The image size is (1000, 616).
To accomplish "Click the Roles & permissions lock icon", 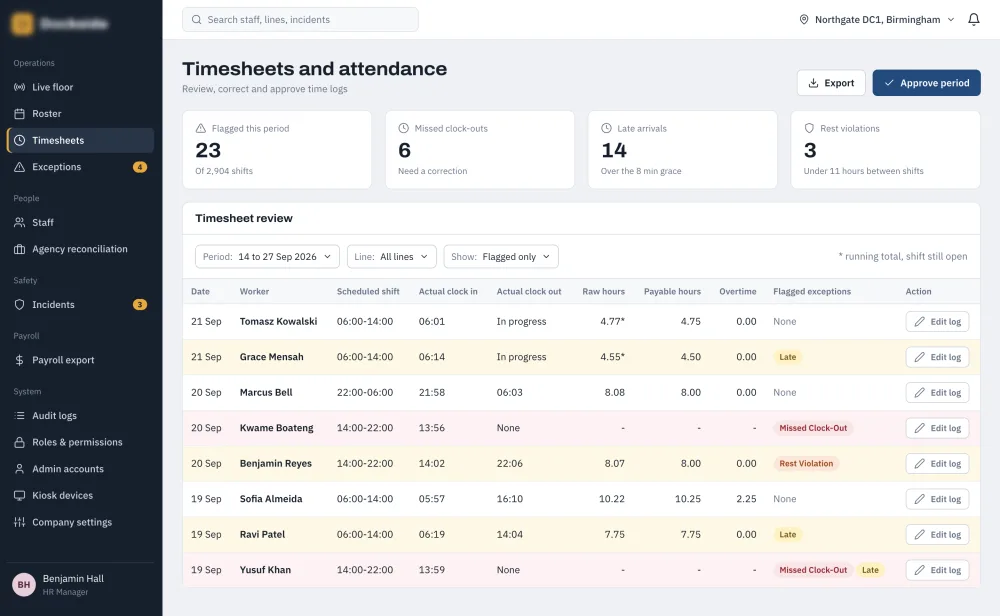I will pos(20,443).
